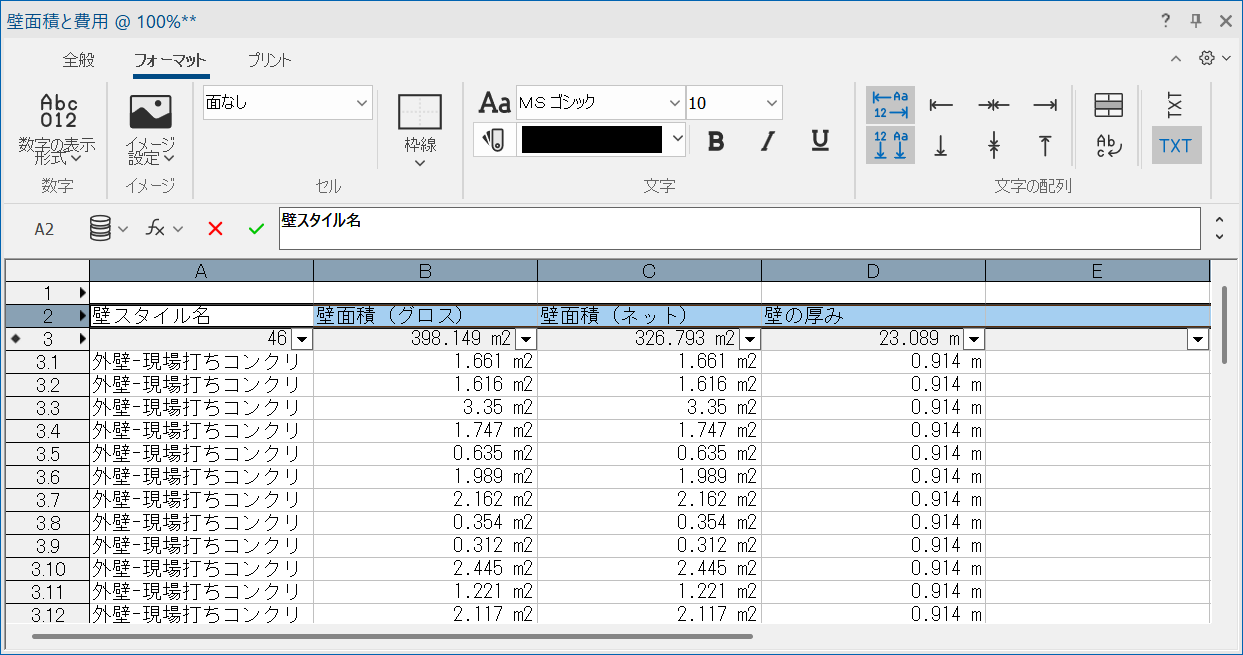The image size is (1243, 655).
Task: Click the vertical TXT text rotation button
Action: pos(1175,104)
